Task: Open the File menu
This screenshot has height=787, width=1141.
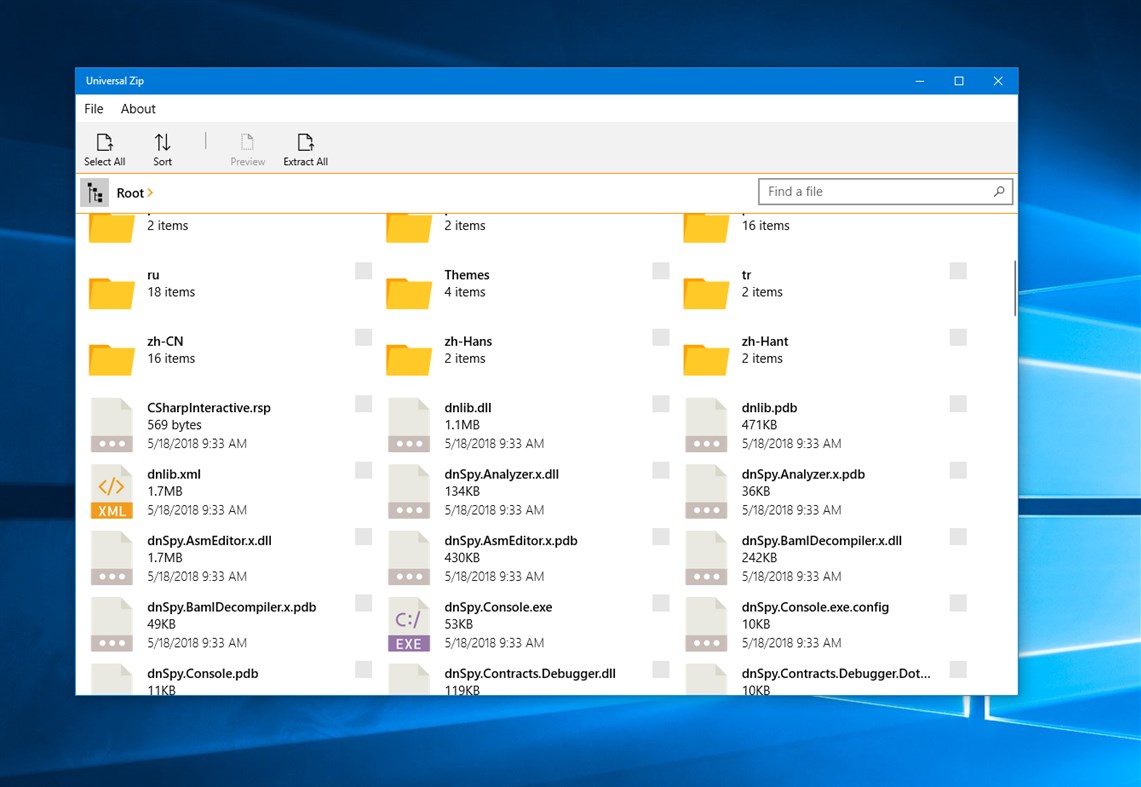Action: [93, 108]
